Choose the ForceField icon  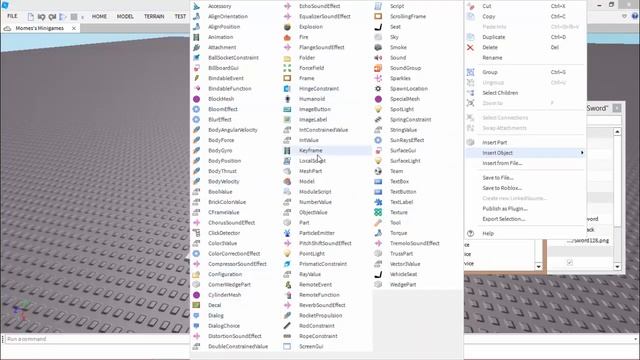287,68
